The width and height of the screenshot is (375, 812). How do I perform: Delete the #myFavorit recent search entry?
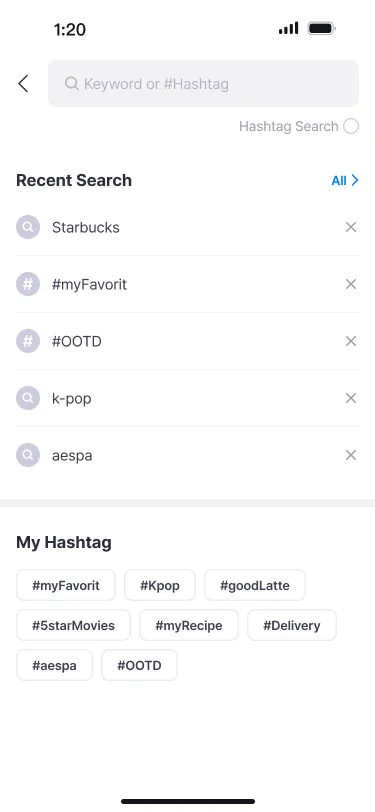point(351,284)
